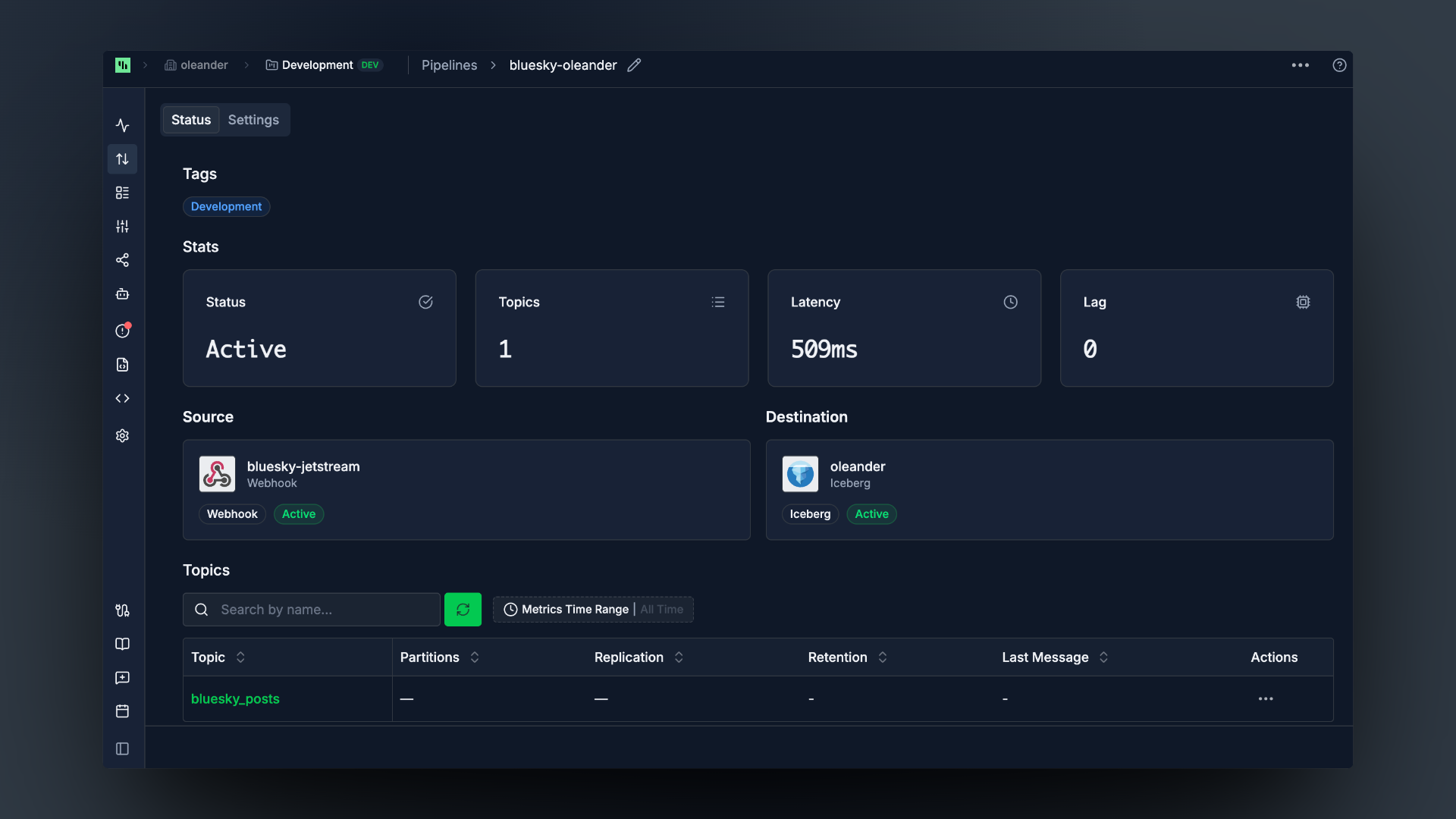Click the Active badge on source card
This screenshot has height=819, width=1456.
tap(299, 514)
